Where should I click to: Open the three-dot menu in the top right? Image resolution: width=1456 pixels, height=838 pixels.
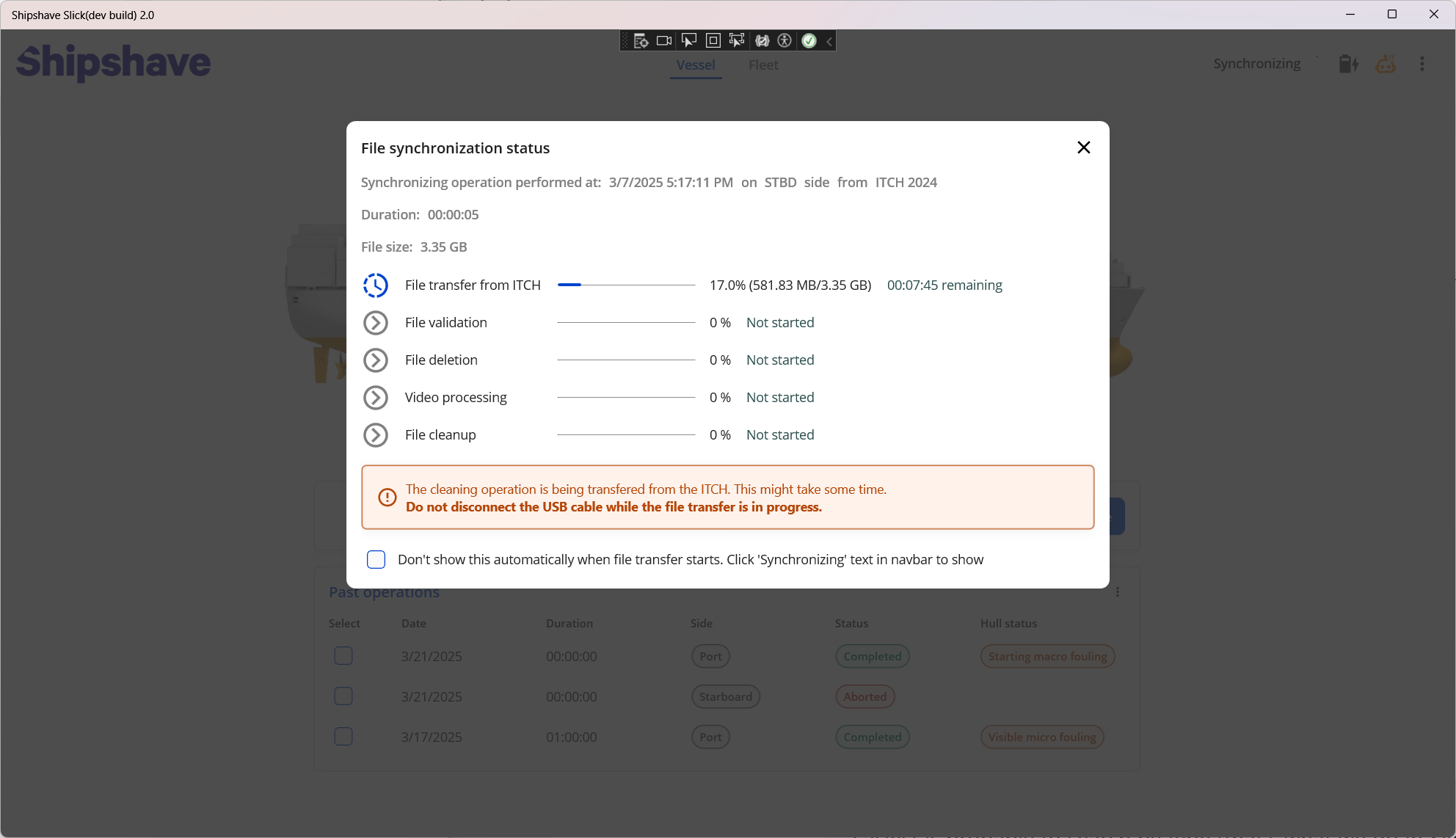pos(1422,64)
